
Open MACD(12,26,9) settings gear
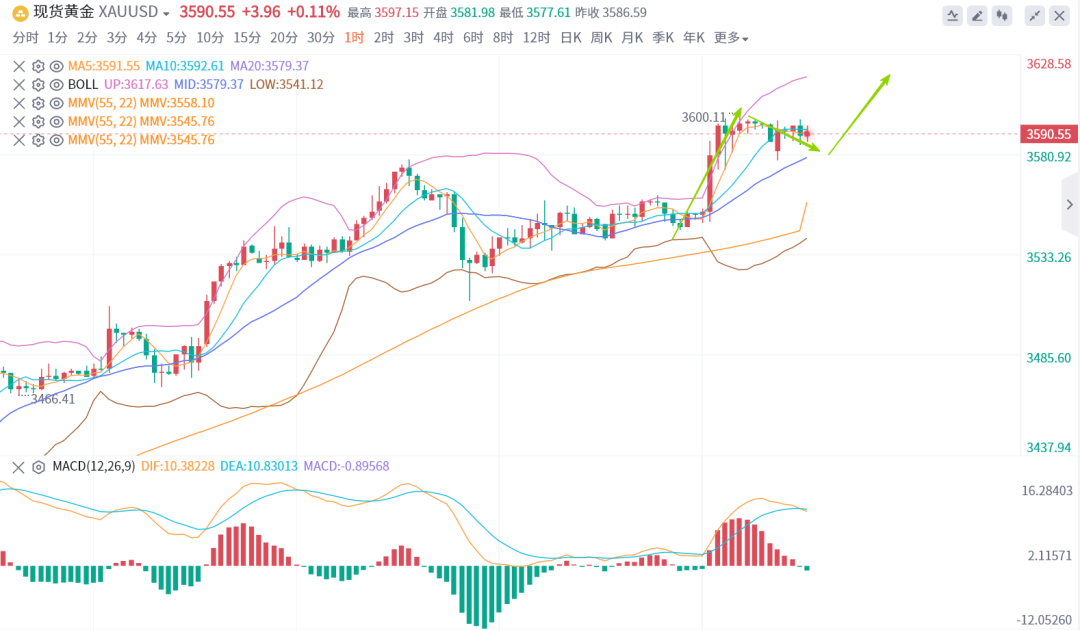(x=38, y=466)
